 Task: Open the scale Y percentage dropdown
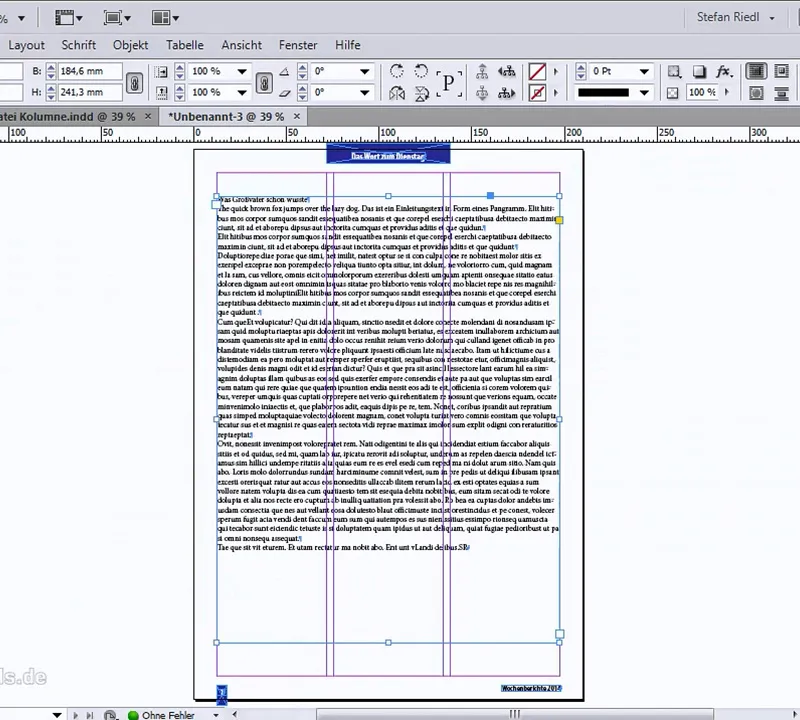(x=242, y=93)
